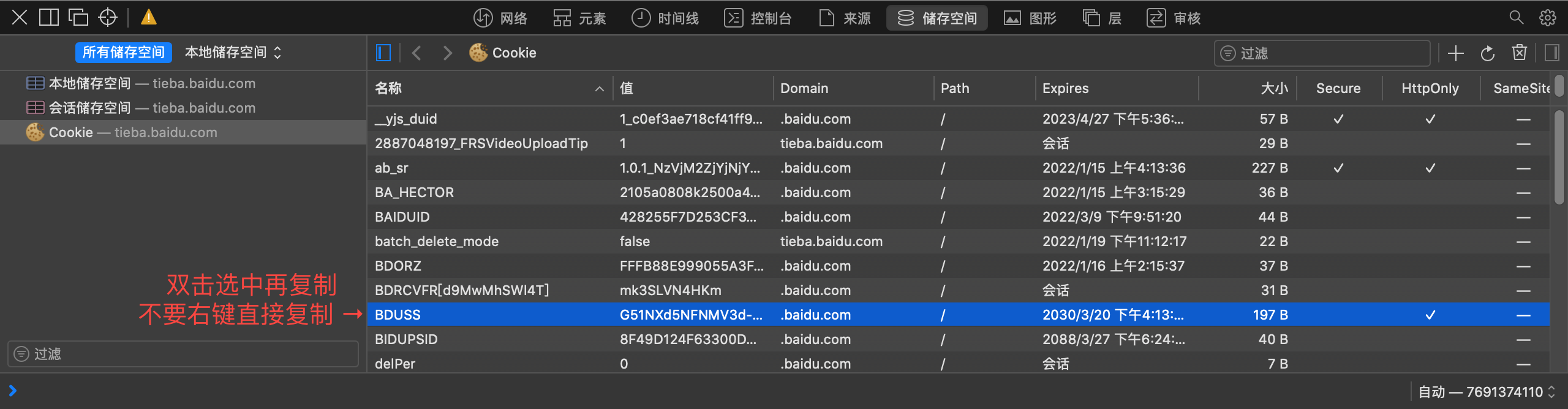Add a new cookie with plus icon
Screen dimensions: 1568x409
pos(1456,53)
